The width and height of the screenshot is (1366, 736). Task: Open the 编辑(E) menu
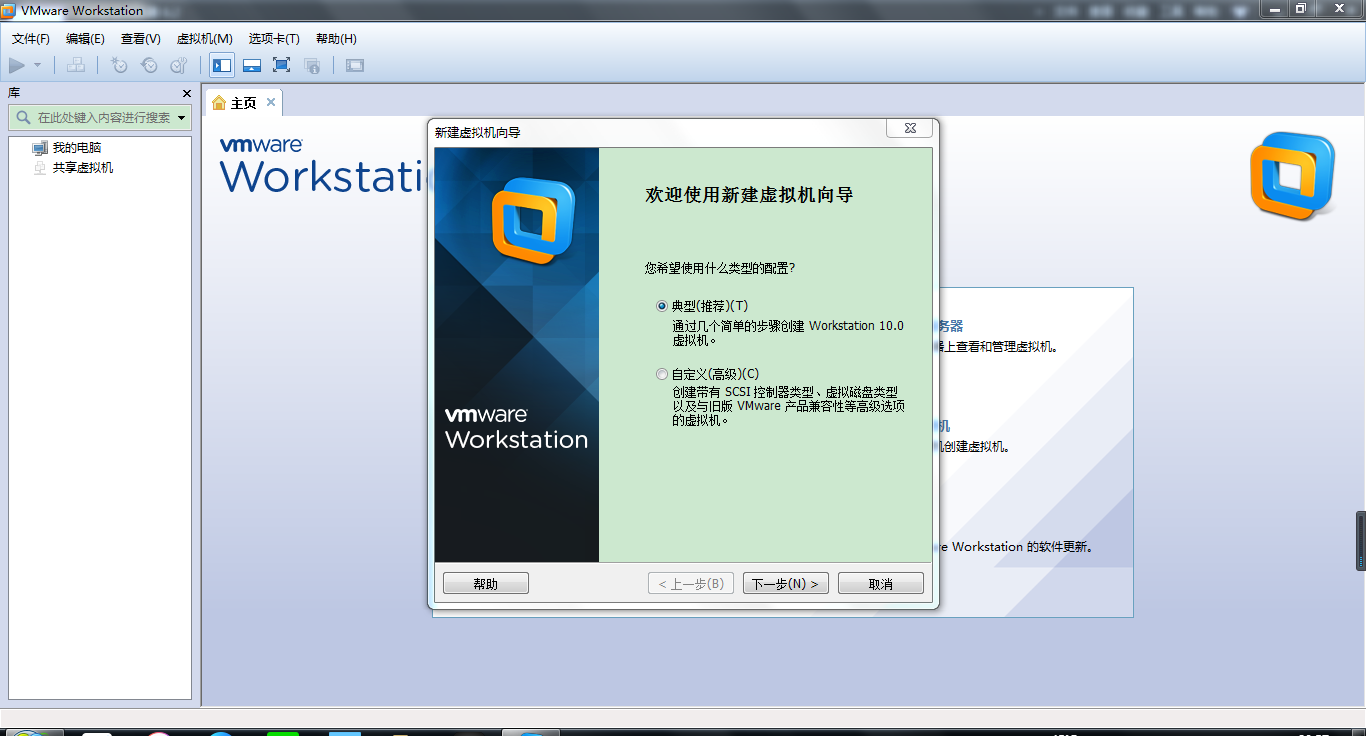(x=85, y=39)
